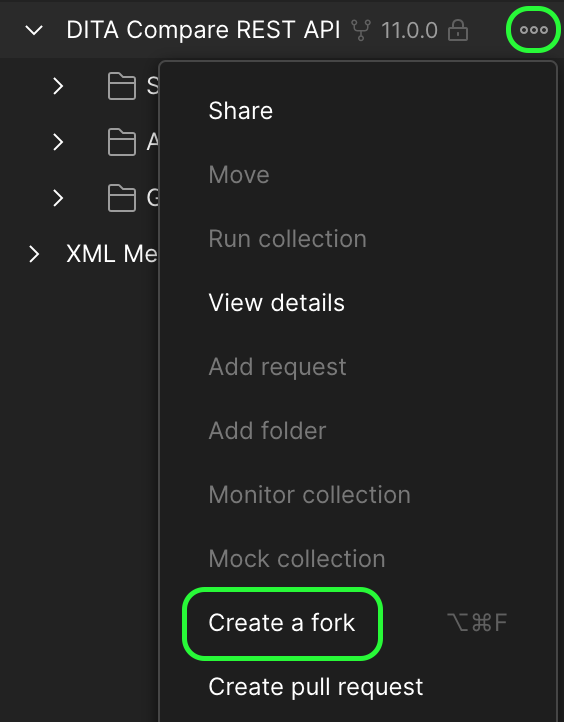Image resolution: width=564 pixels, height=722 pixels.
Task: Expand the first folder chevron
Action: pyautogui.click(x=58, y=86)
